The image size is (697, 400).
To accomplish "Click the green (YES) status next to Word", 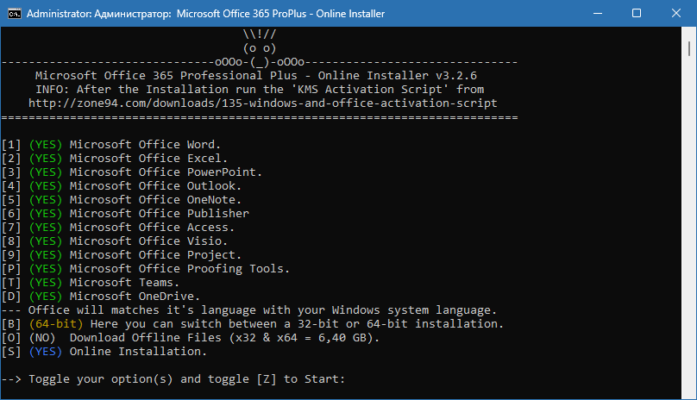I will click(x=45, y=145).
